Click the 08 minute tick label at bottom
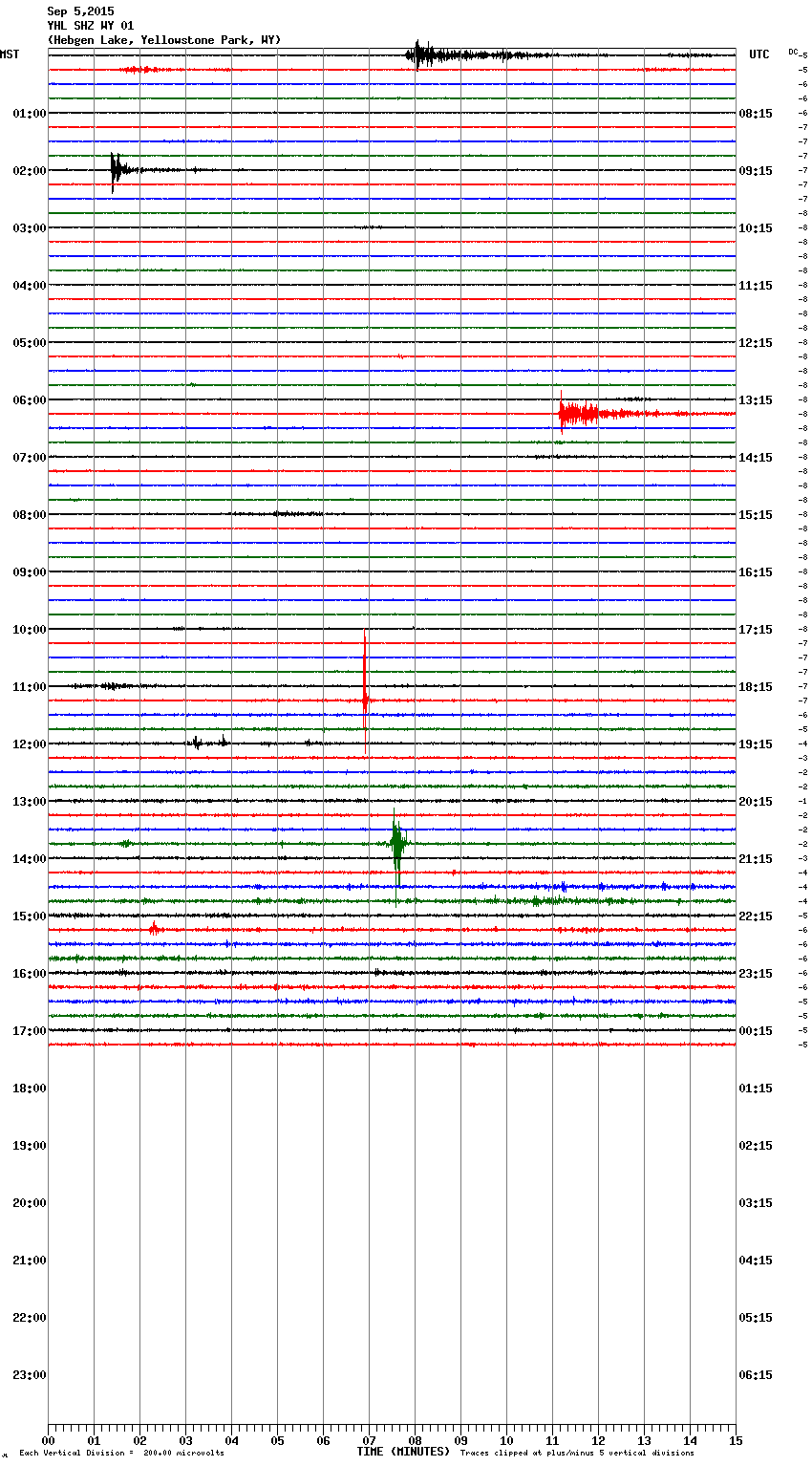 415,1440
